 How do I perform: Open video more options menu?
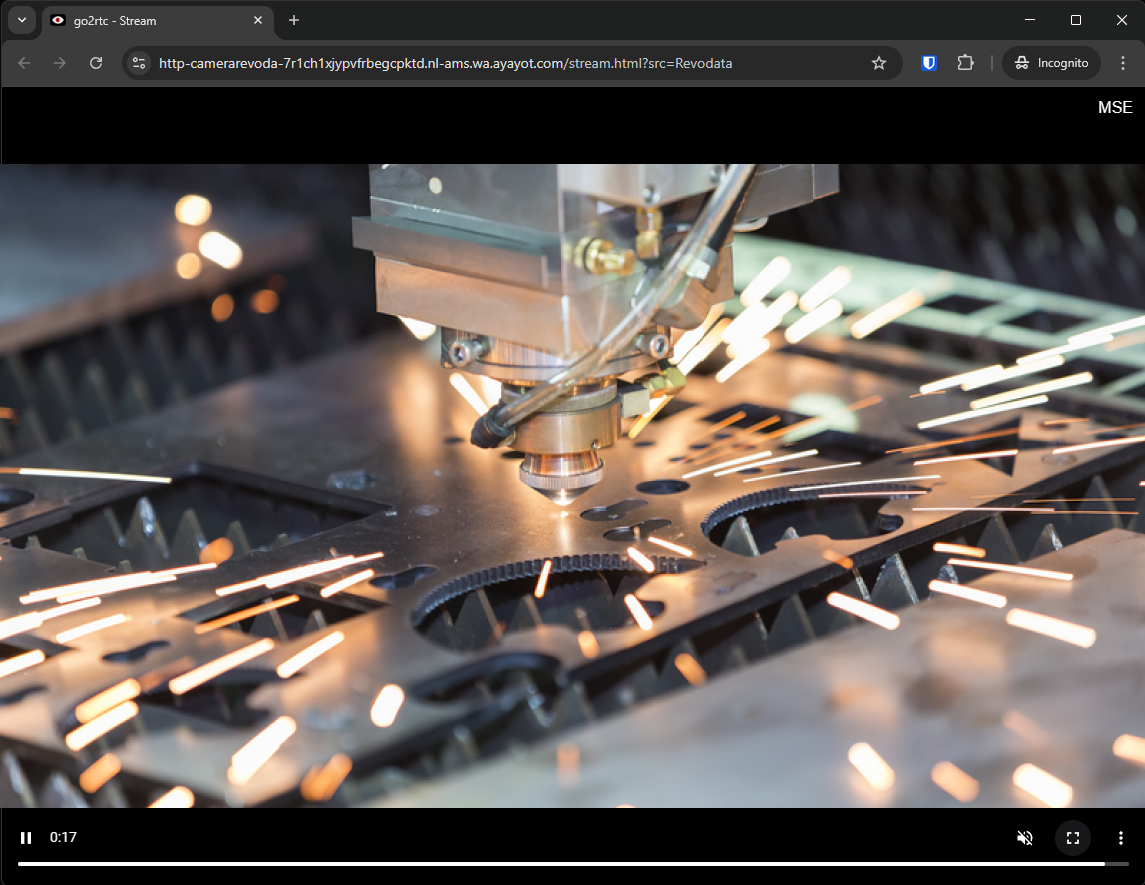pyautogui.click(x=1121, y=838)
